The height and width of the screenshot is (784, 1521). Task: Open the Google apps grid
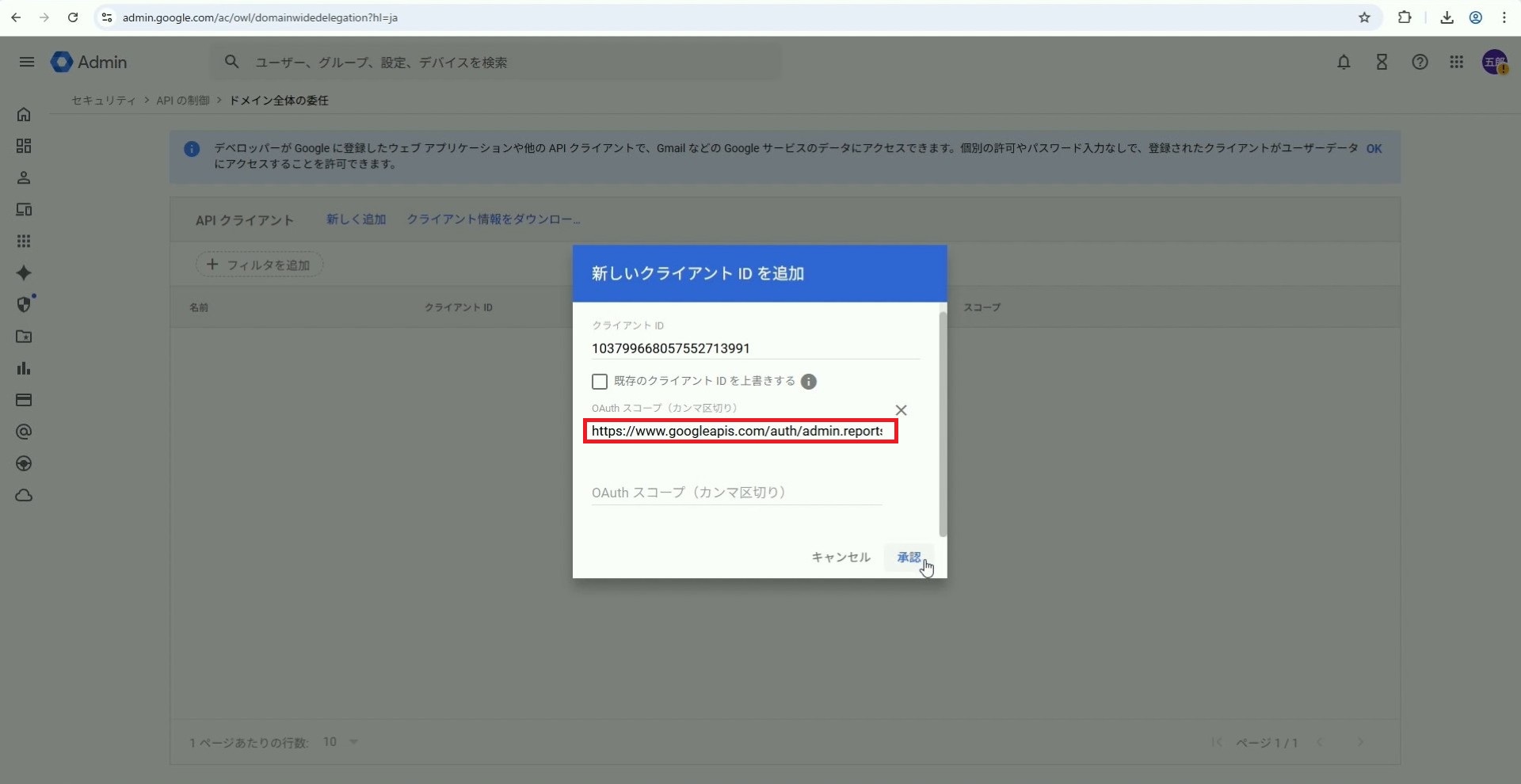coord(1456,62)
